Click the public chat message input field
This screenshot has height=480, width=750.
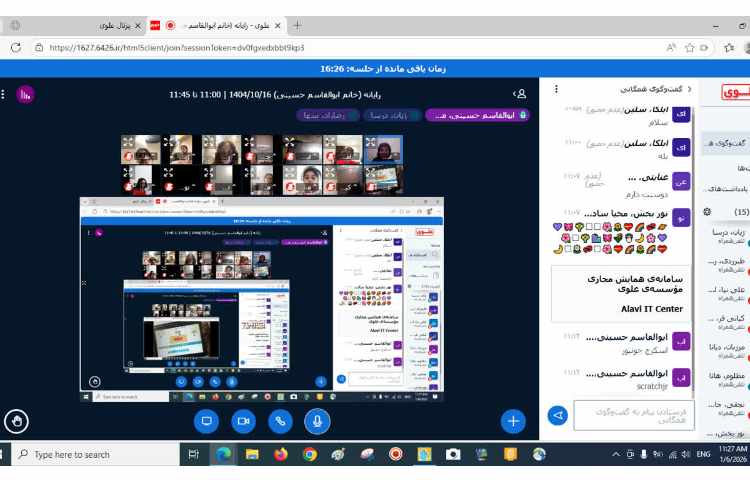[x=634, y=415]
